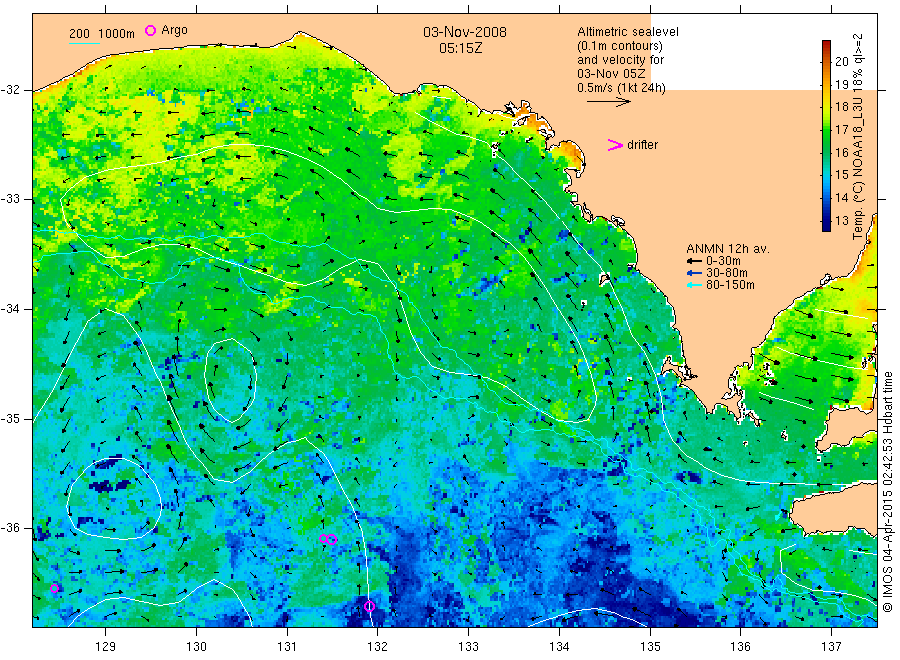This screenshot has height=660, width=900.
Task: Click the cyan 200 1000m depth contour legend line
Action: 84,43
